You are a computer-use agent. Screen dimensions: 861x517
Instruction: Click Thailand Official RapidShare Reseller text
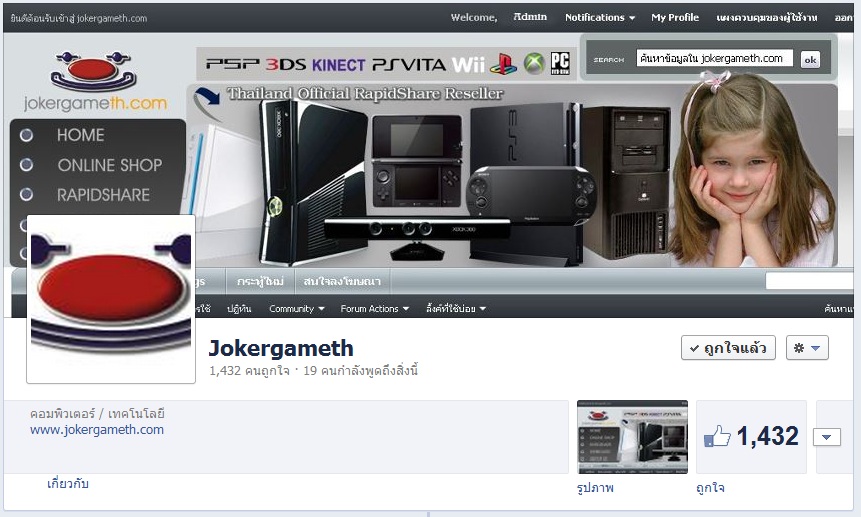[x=365, y=94]
